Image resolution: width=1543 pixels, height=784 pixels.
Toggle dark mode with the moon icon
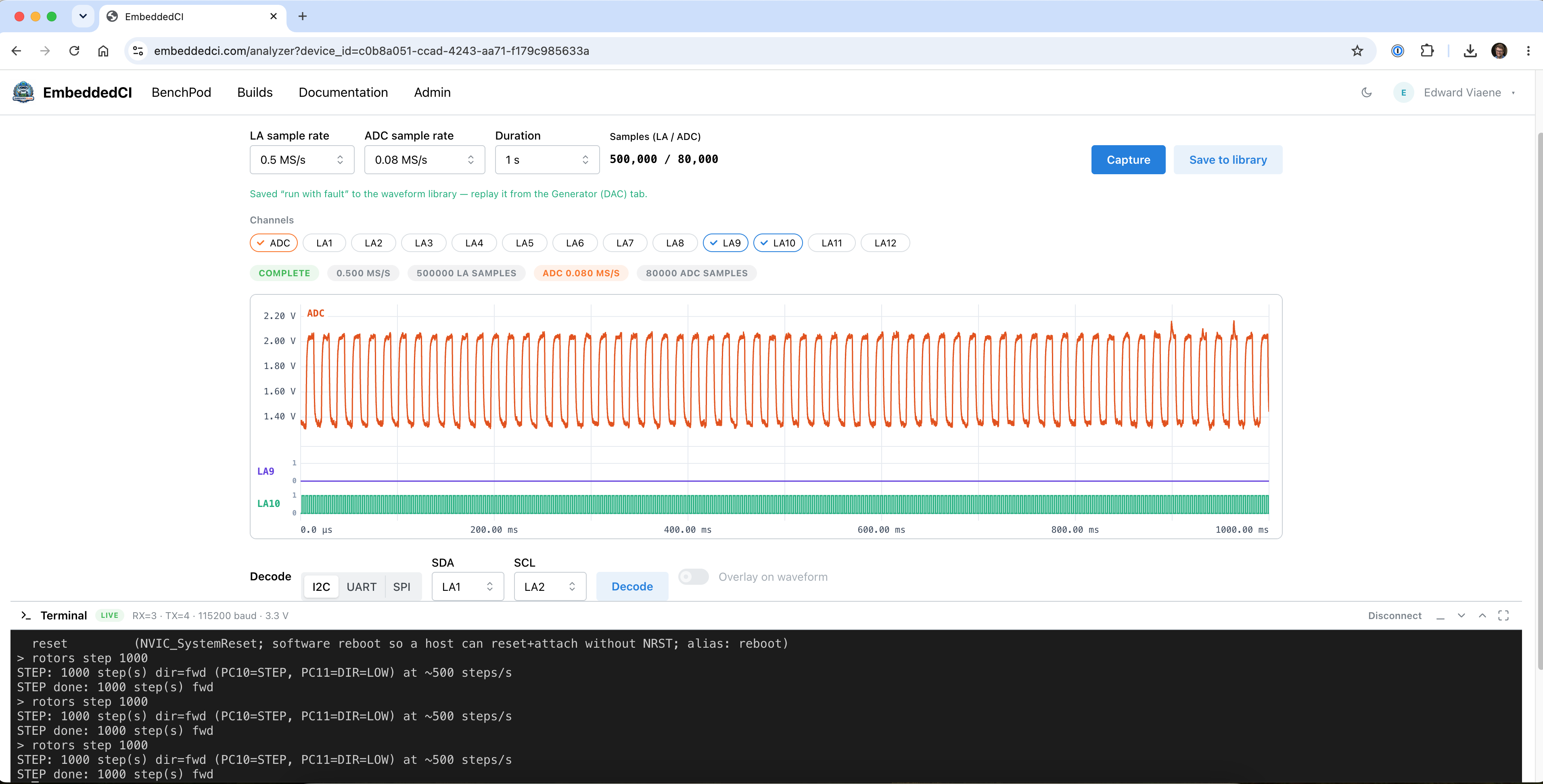click(x=1366, y=92)
